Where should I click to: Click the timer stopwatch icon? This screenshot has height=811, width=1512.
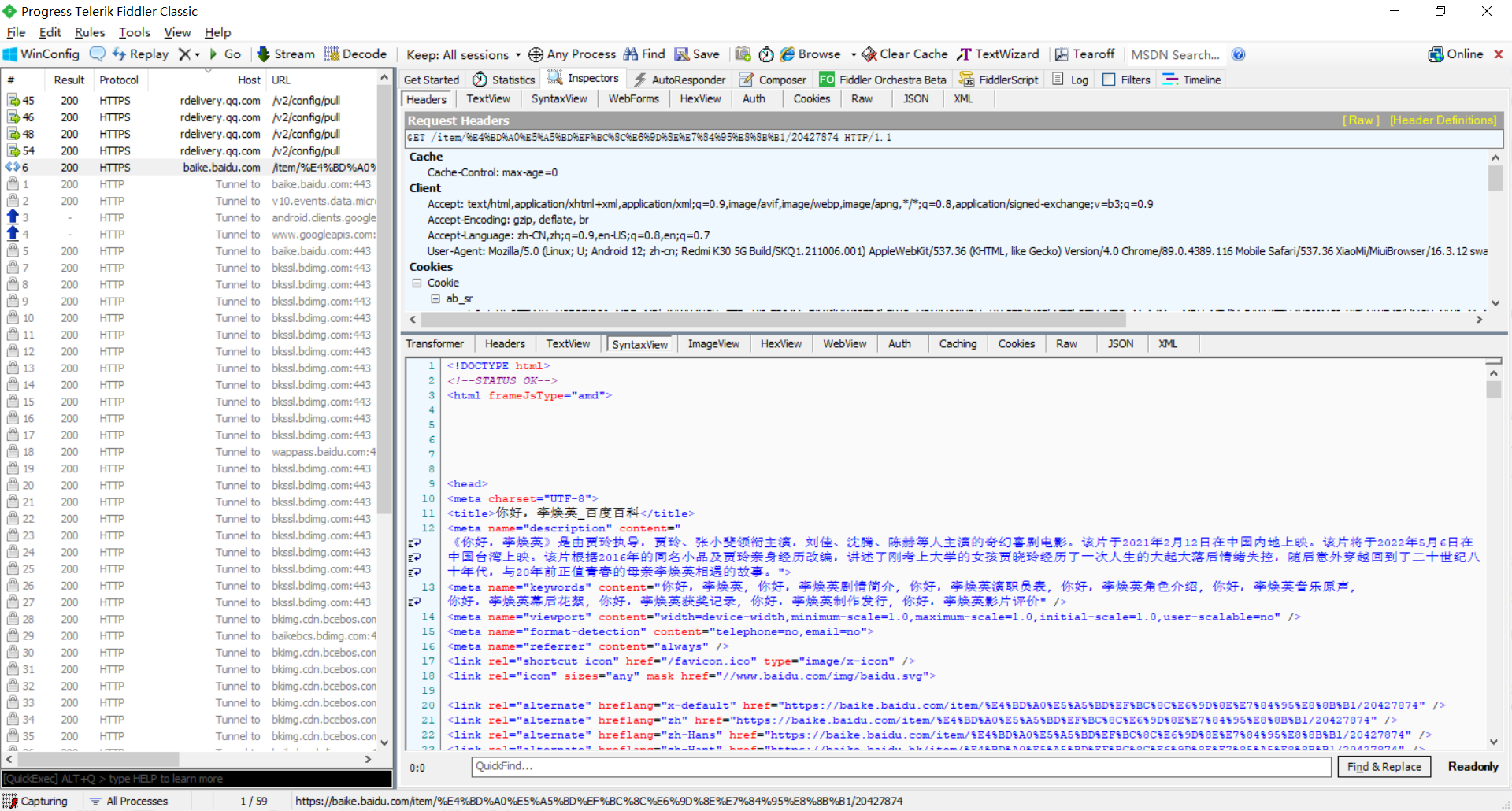pos(766,54)
